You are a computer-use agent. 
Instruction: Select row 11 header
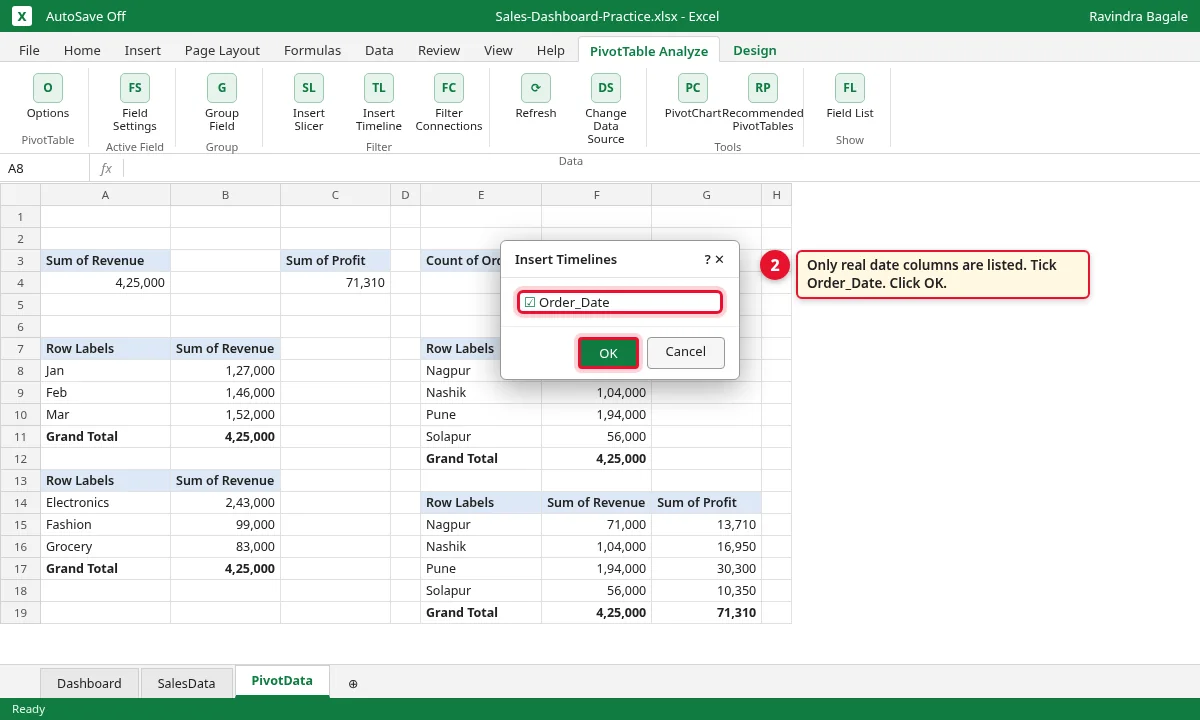click(20, 437)
